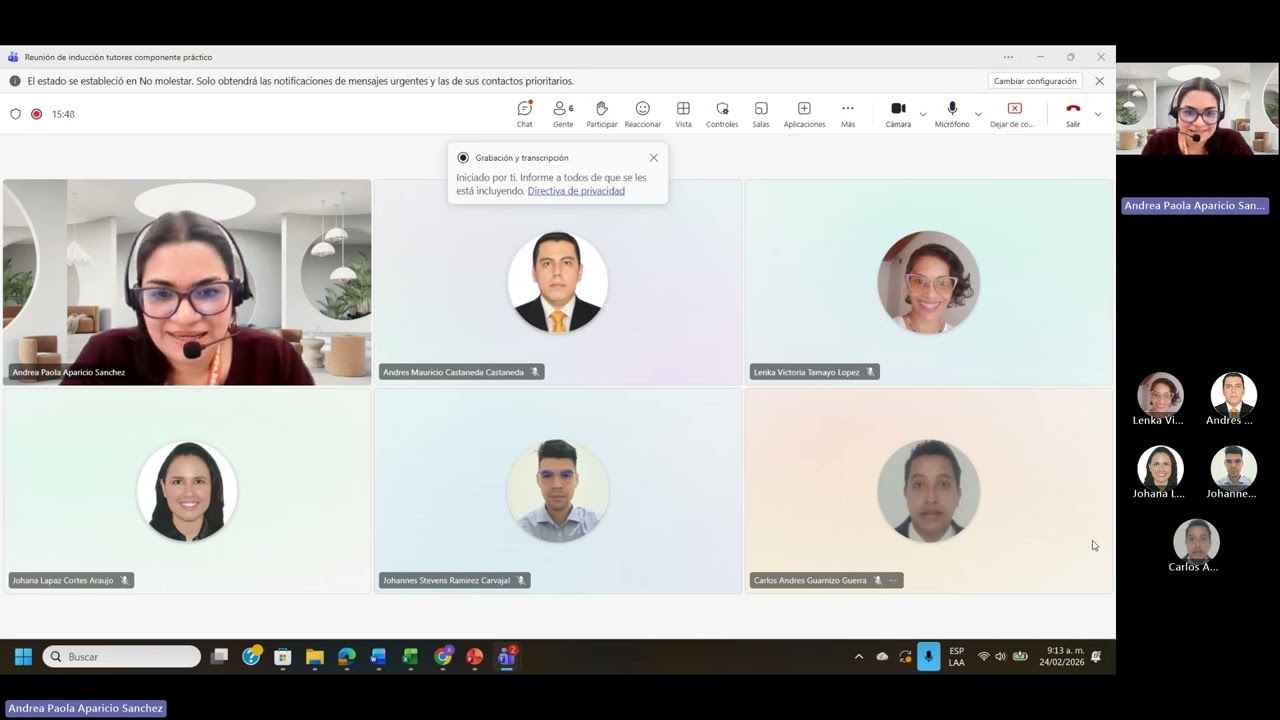
Task: Select Johannes Stevens Ramirez Carvajal avatar
Action: point(557,491)
